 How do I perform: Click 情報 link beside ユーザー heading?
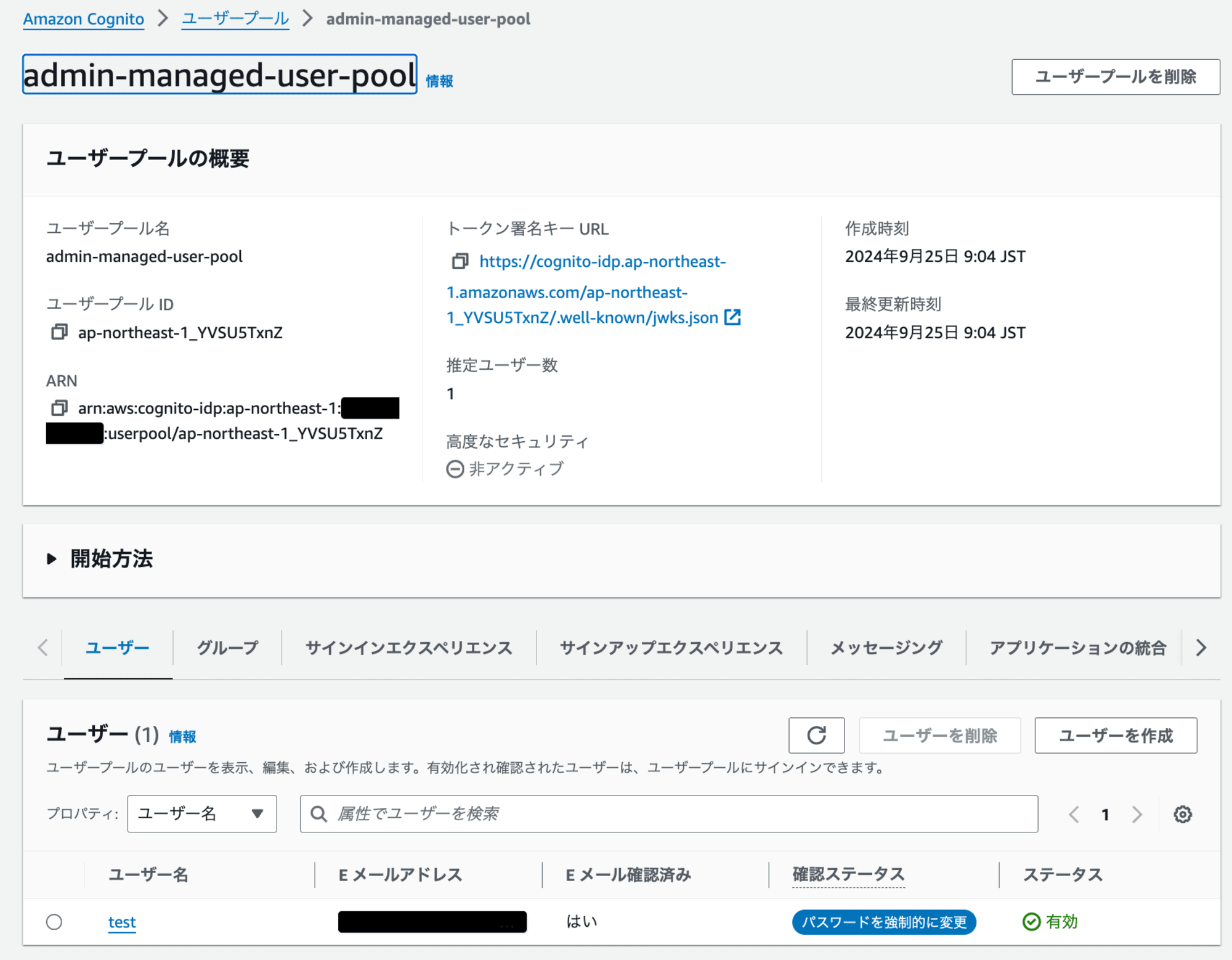[182, 736]
